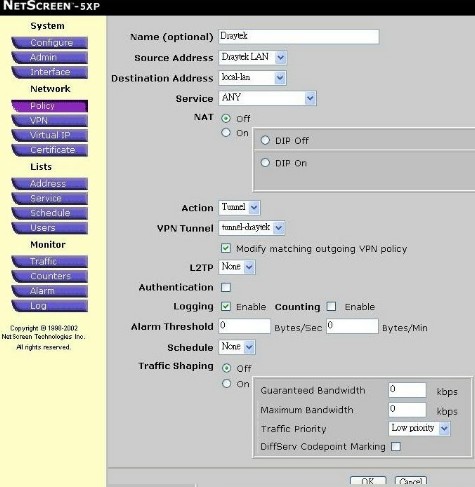This screenshot has height=487, width=475.
Task: Go to the VPN section
Action: point(50,120)
